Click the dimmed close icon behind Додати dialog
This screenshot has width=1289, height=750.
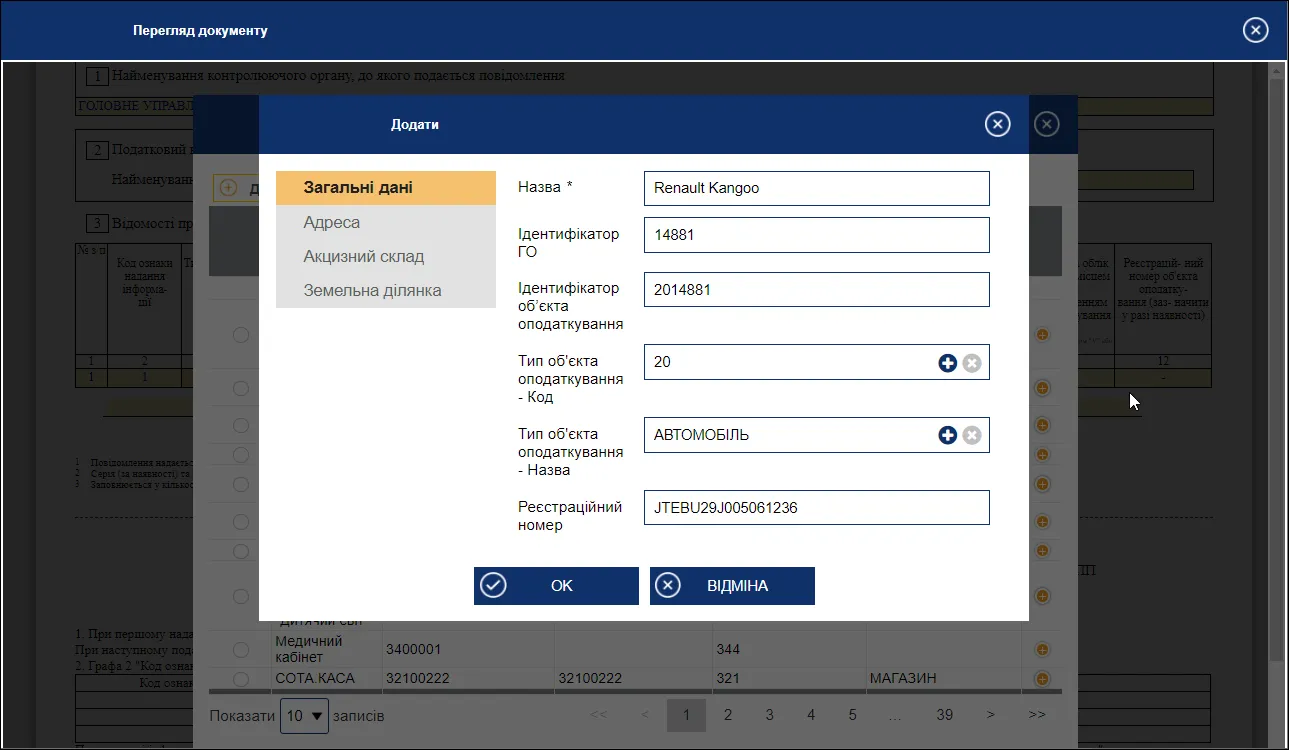coord(1046,124)
